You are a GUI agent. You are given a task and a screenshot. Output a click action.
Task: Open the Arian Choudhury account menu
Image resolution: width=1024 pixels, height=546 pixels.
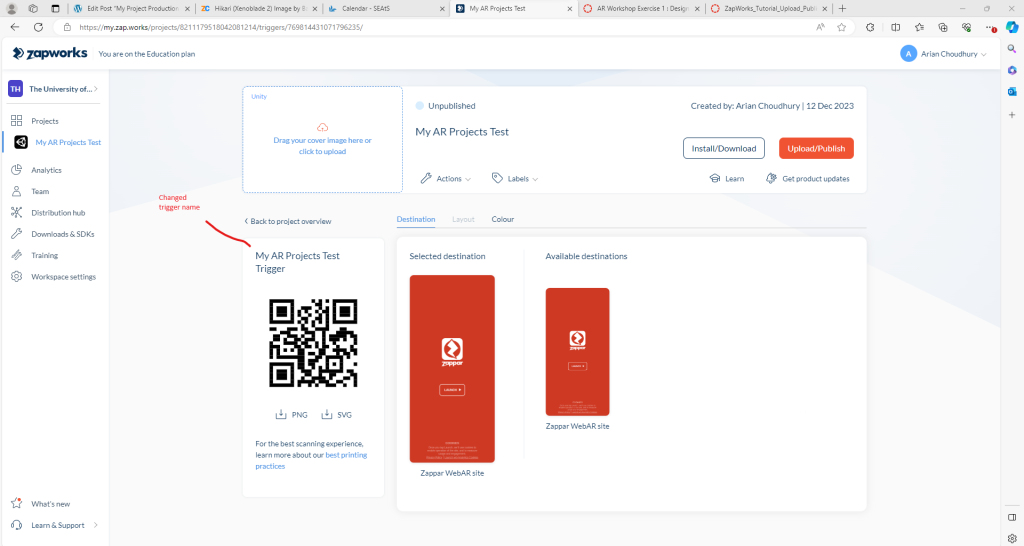(943, 54)
